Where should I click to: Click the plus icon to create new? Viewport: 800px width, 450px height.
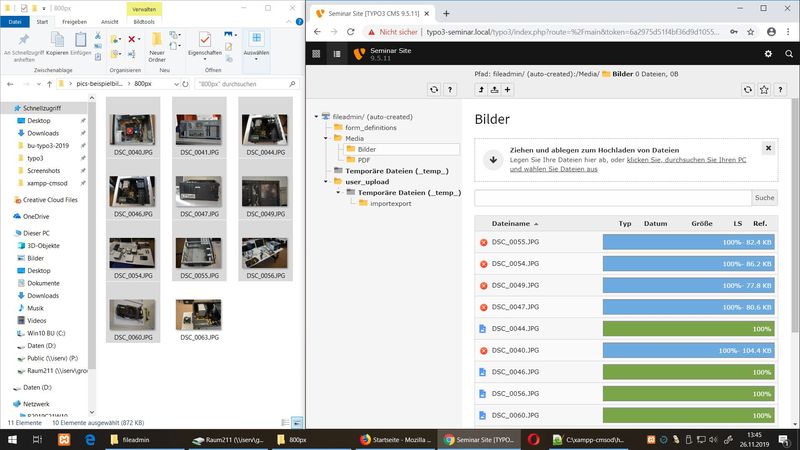(x=508, y=89)
